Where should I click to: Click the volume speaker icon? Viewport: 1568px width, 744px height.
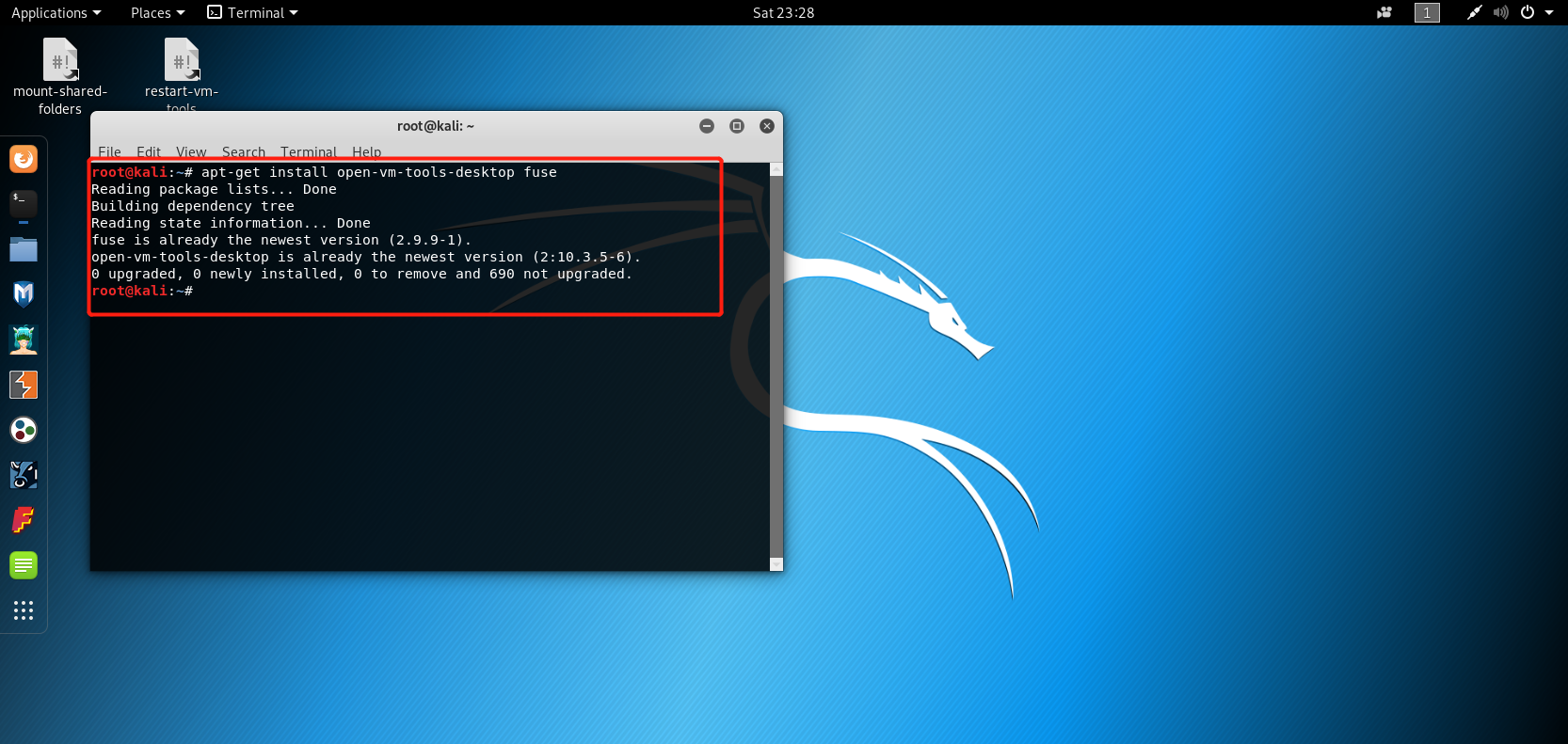[x=1500, y=12]
